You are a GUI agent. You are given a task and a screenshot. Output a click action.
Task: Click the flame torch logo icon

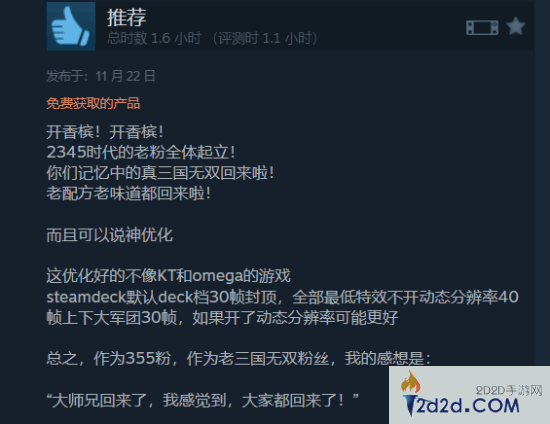pos(411,393)
